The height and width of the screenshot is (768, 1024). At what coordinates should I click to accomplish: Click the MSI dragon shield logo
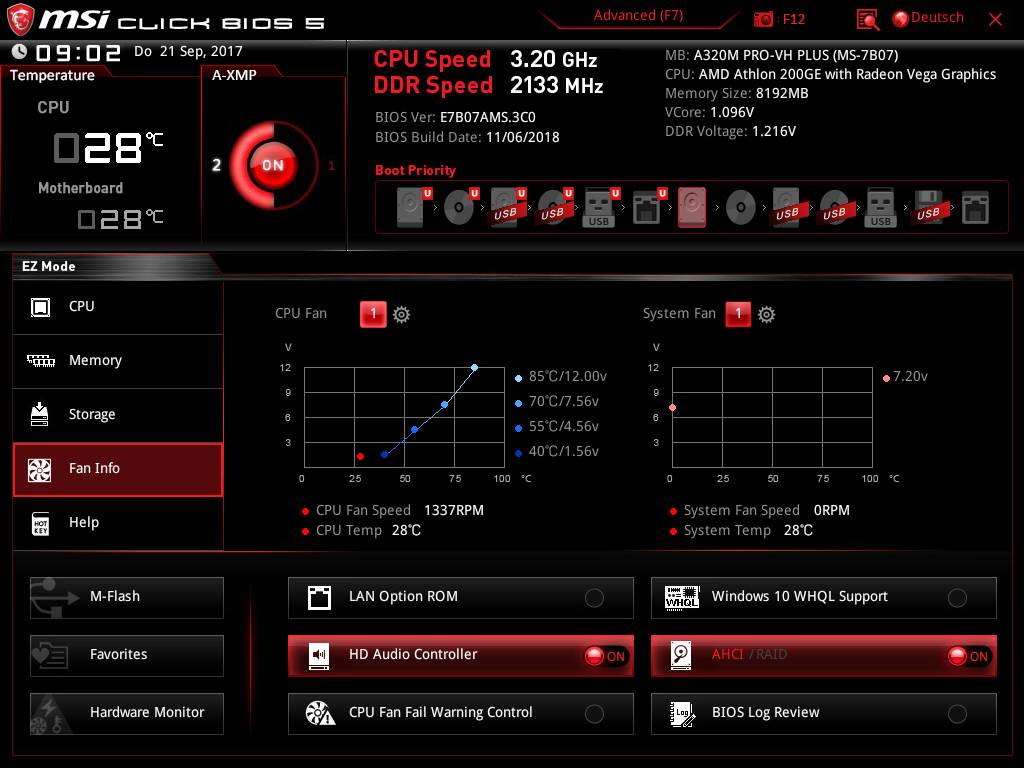pyautogui.click(x=19, y=19)
